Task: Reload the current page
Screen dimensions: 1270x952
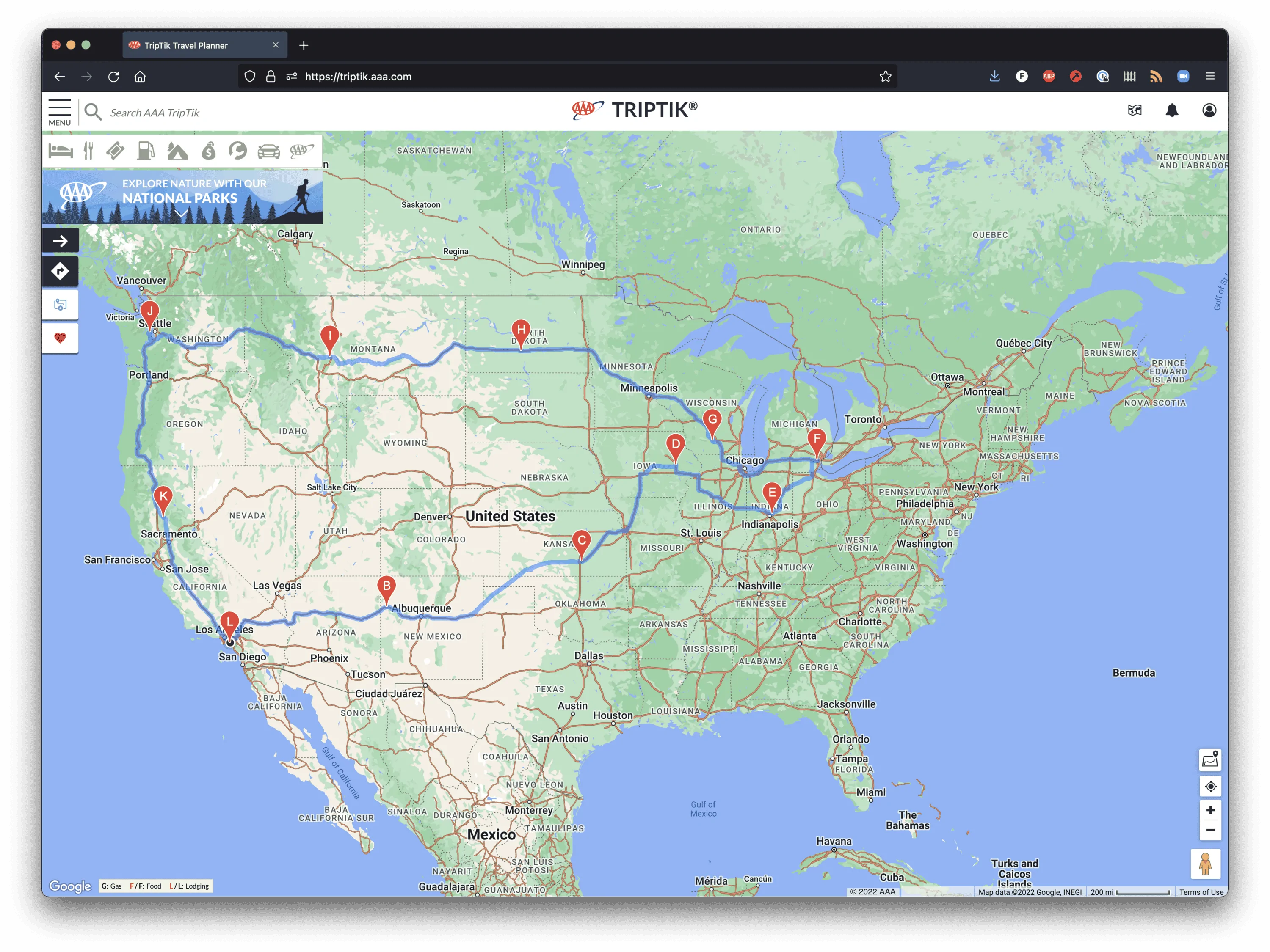Action: coord(114,76)
